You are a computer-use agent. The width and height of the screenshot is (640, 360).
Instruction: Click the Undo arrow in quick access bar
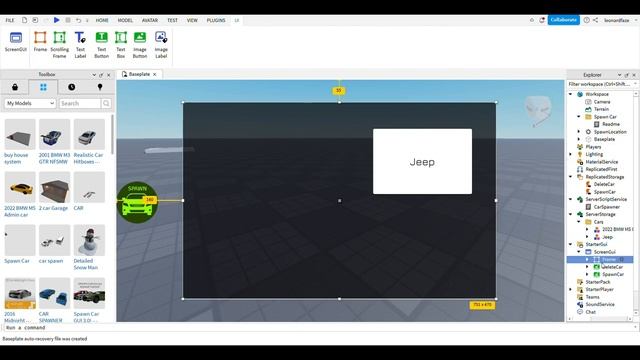(x=78, y=20)
